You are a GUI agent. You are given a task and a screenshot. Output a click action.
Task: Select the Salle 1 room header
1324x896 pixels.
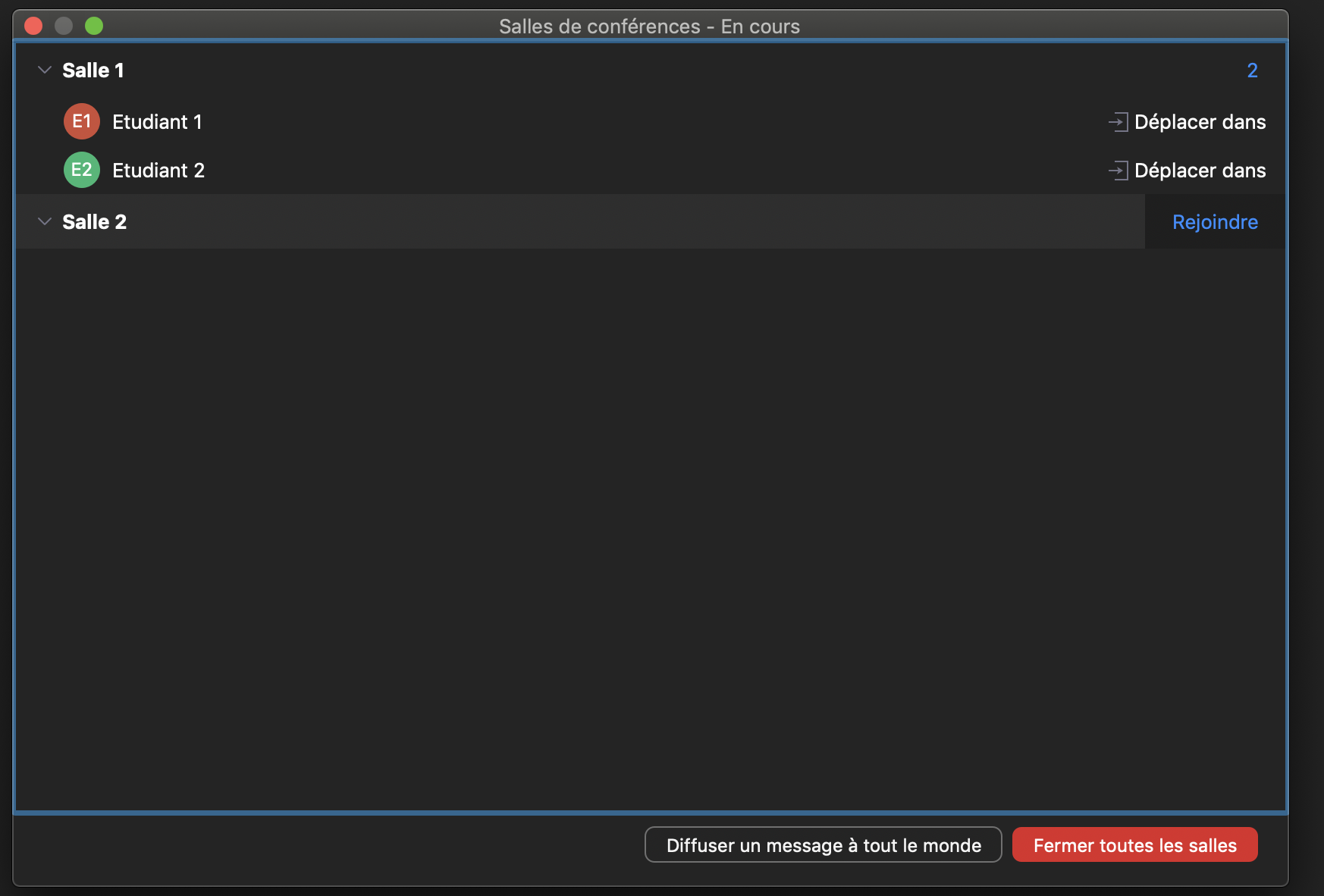coord(93,70)
